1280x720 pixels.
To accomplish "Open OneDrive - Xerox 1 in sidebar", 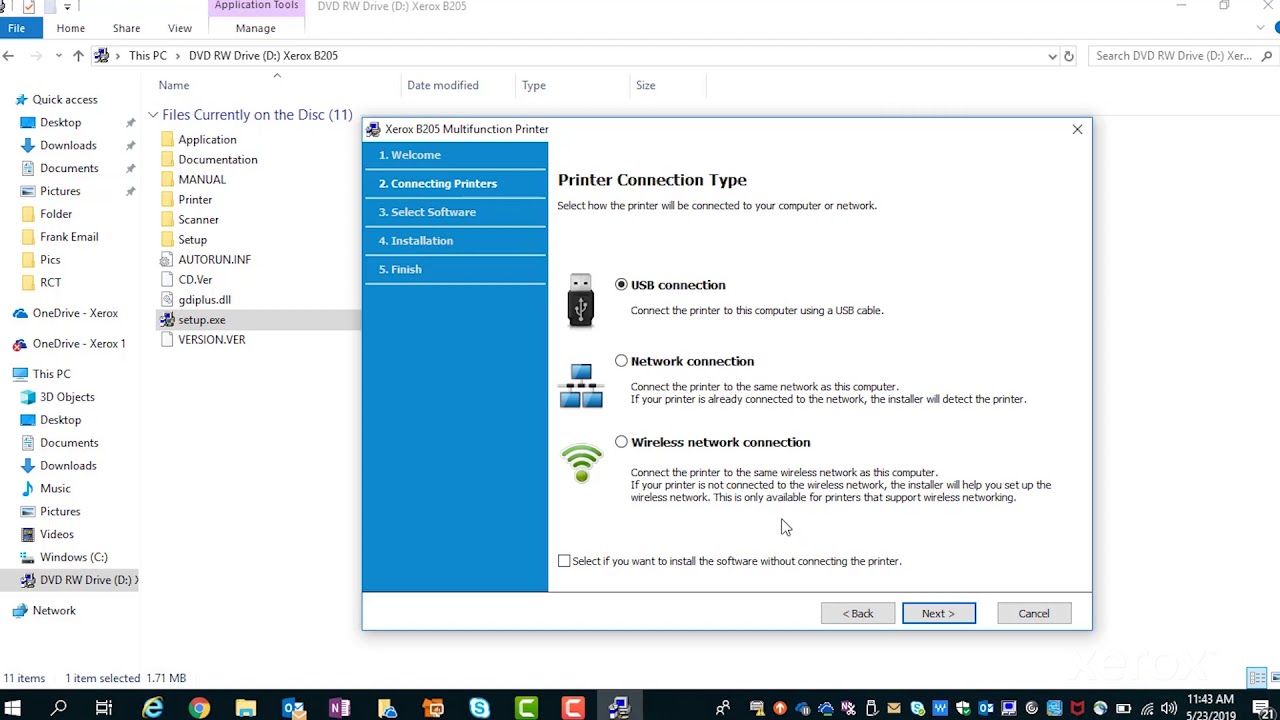I will 78,344.
